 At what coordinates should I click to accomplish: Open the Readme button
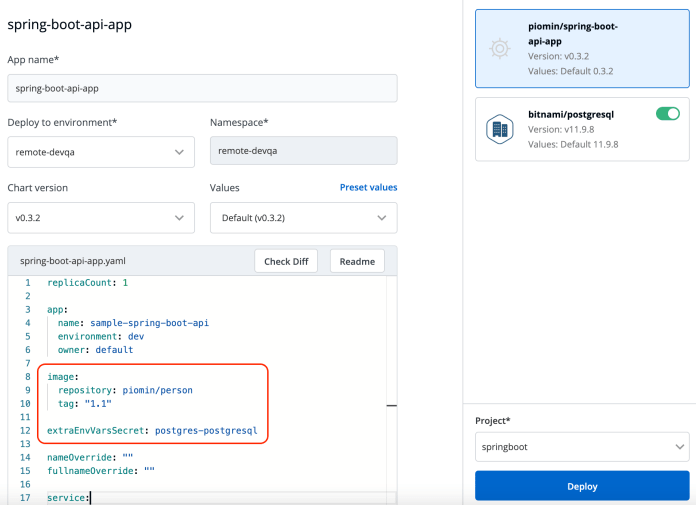(357, 261)
